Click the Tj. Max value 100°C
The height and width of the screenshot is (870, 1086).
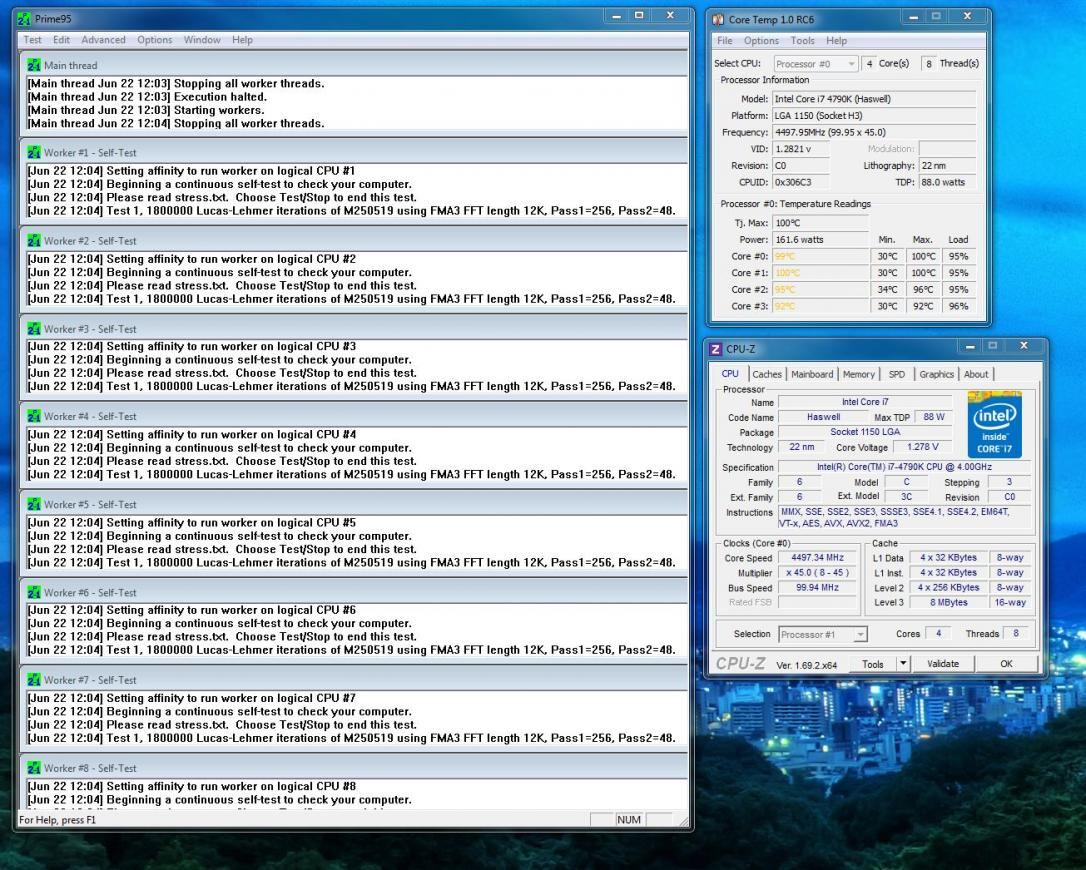tap(820, 223)
